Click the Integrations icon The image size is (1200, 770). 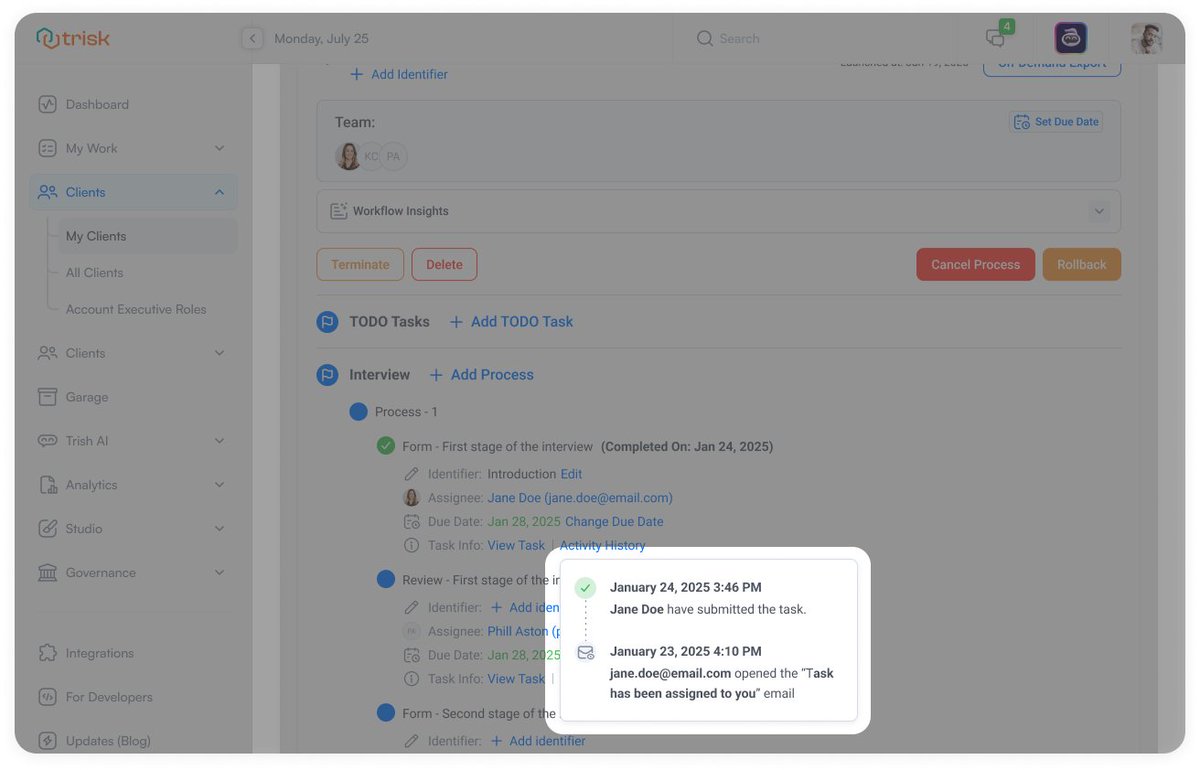[x=46, y=652]
